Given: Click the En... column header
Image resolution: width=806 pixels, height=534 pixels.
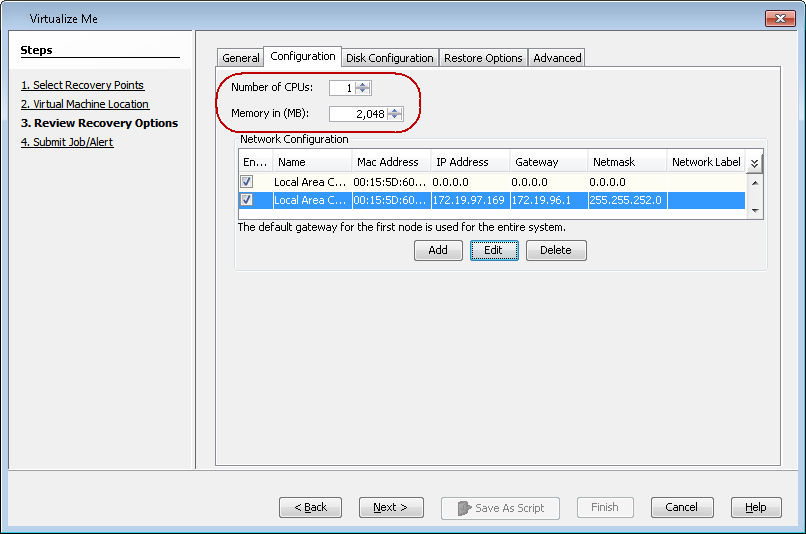Looking at the screenshot, I should click(x=255, y=162).
